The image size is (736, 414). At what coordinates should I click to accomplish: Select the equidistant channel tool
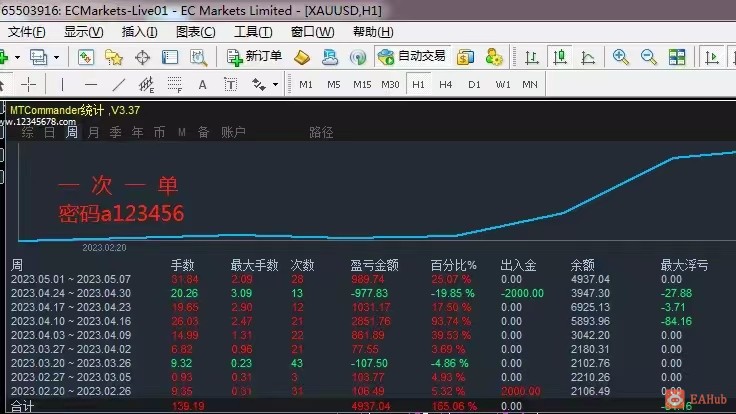coord(146,84)
